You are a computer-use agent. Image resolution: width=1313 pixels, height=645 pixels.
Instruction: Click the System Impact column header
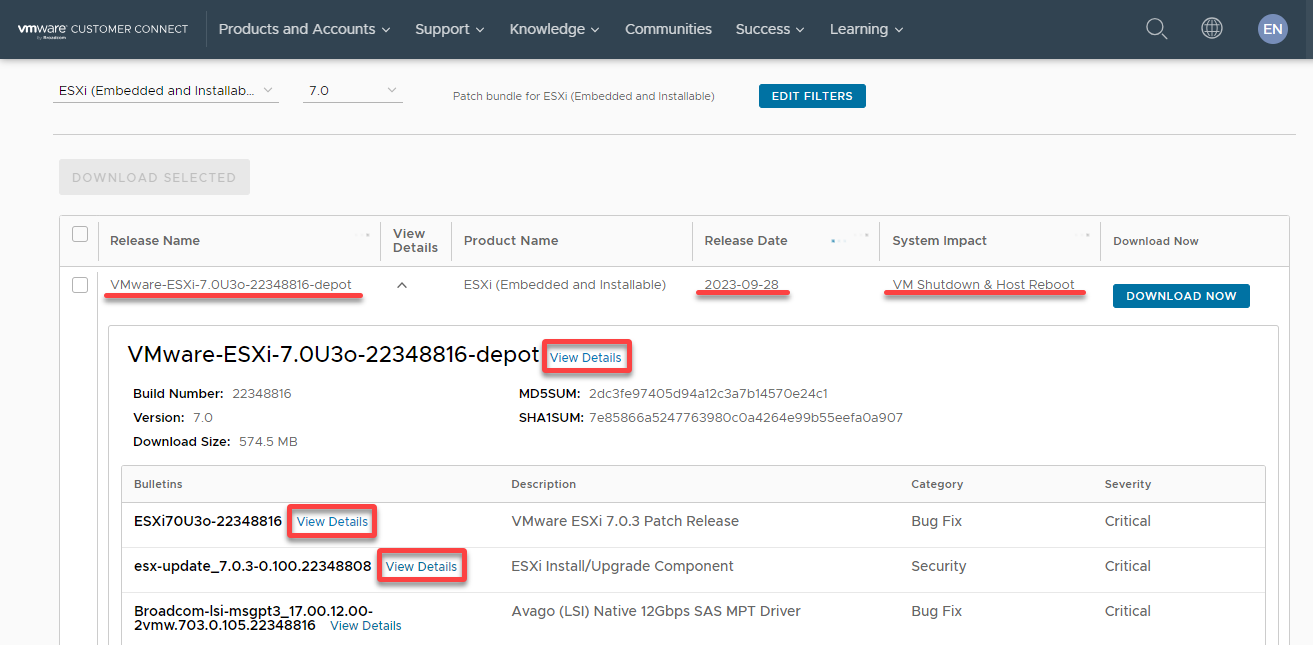(940, 241)
